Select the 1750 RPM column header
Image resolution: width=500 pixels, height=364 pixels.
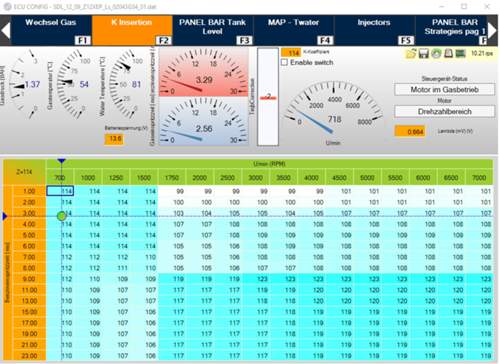(172, 177)
